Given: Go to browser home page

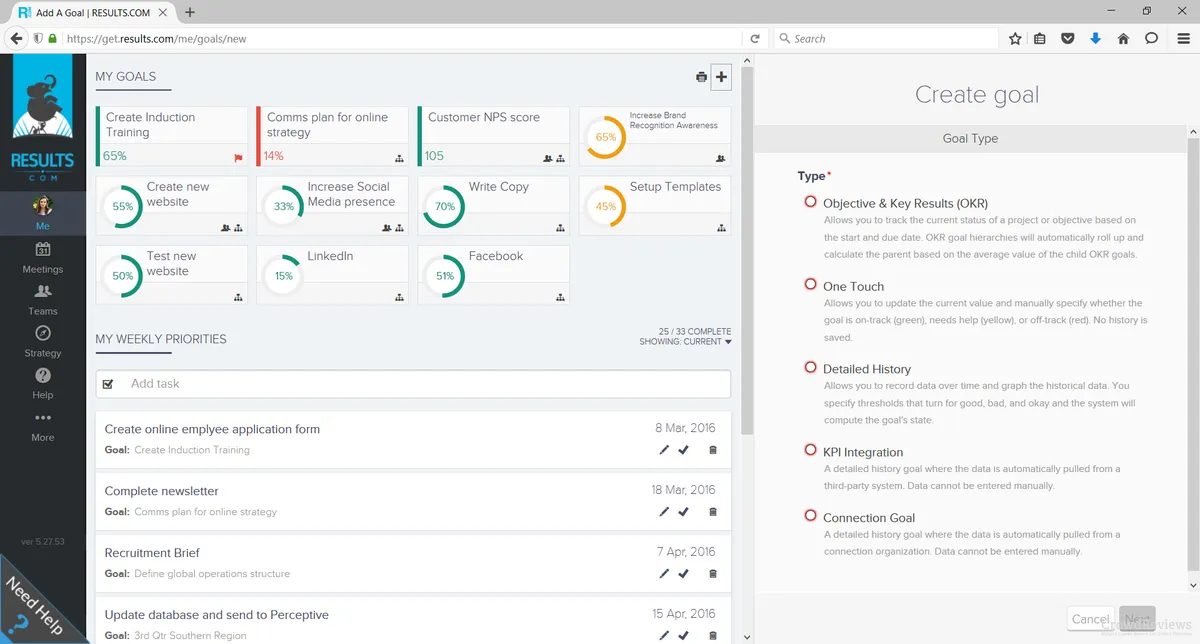Looking at the screenshot, I should tap(1123, 39).
